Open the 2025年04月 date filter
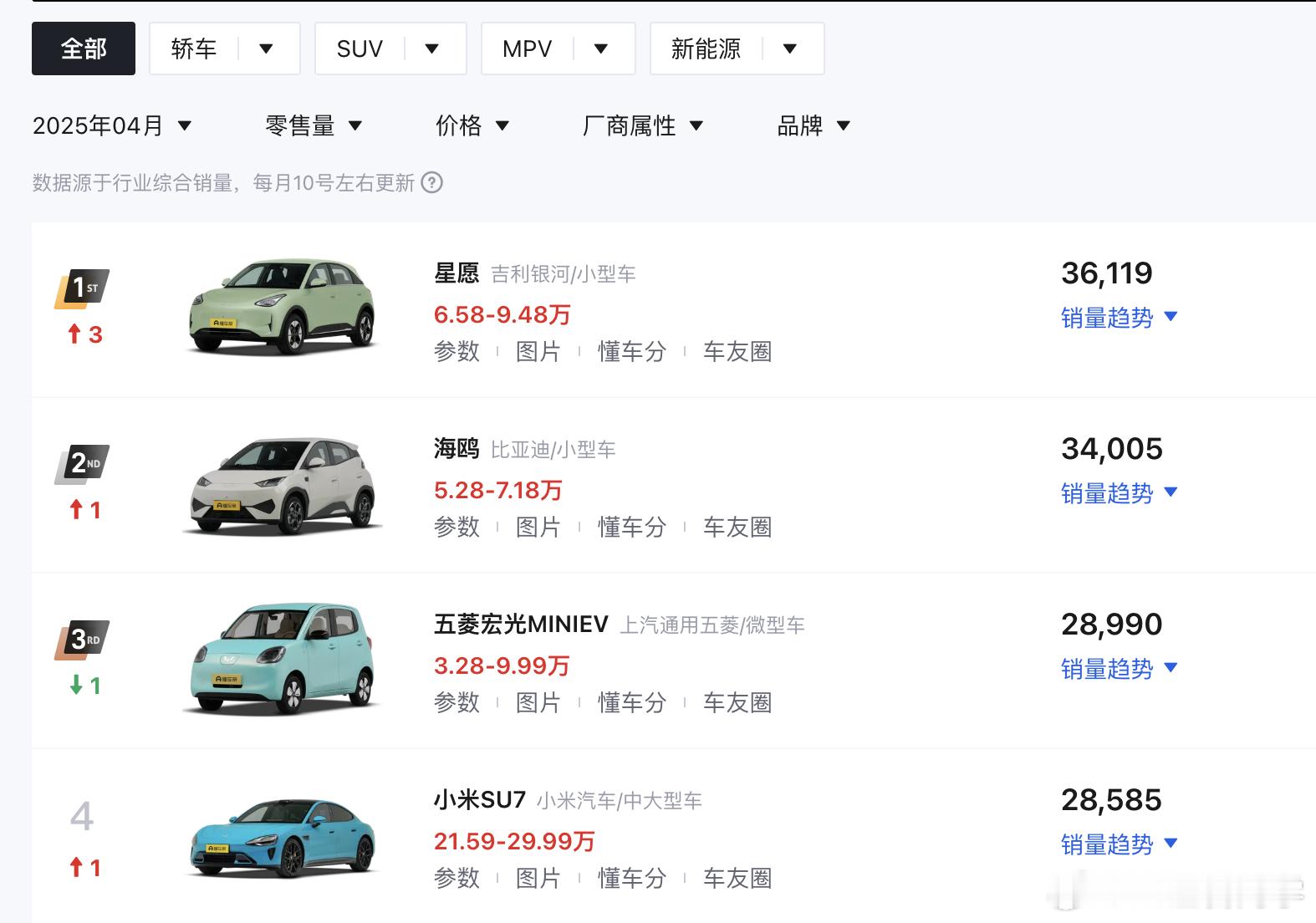Image resolution: width=1316 pixels, height=923 pixels. 112,126
